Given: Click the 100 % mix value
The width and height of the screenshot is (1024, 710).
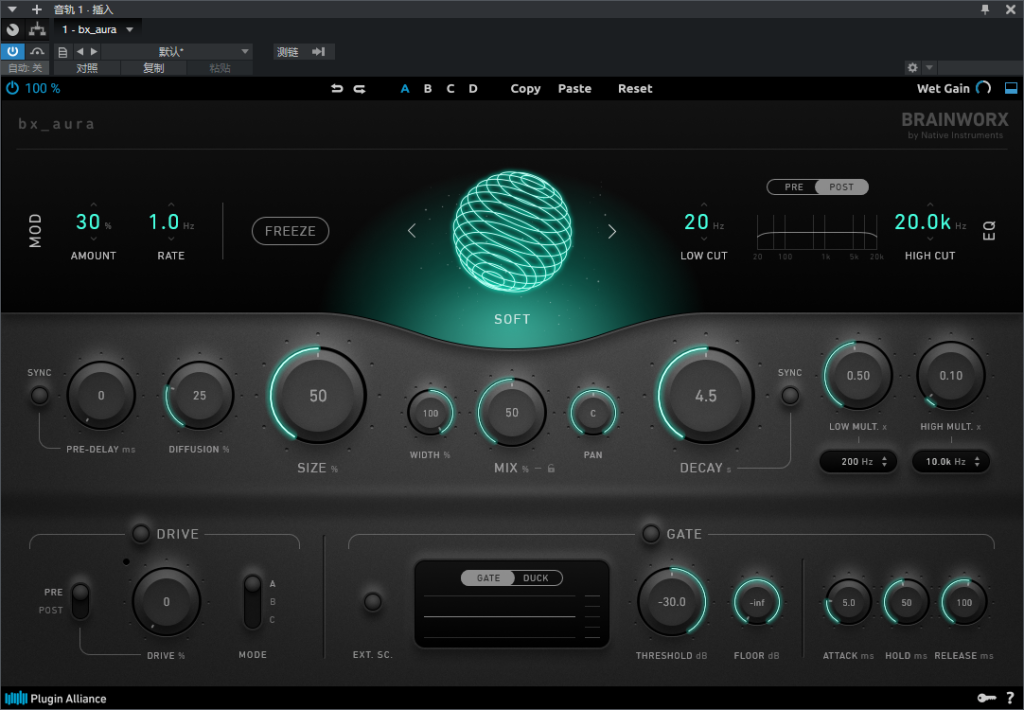Looking at the screenshot, I should [42, 88].
